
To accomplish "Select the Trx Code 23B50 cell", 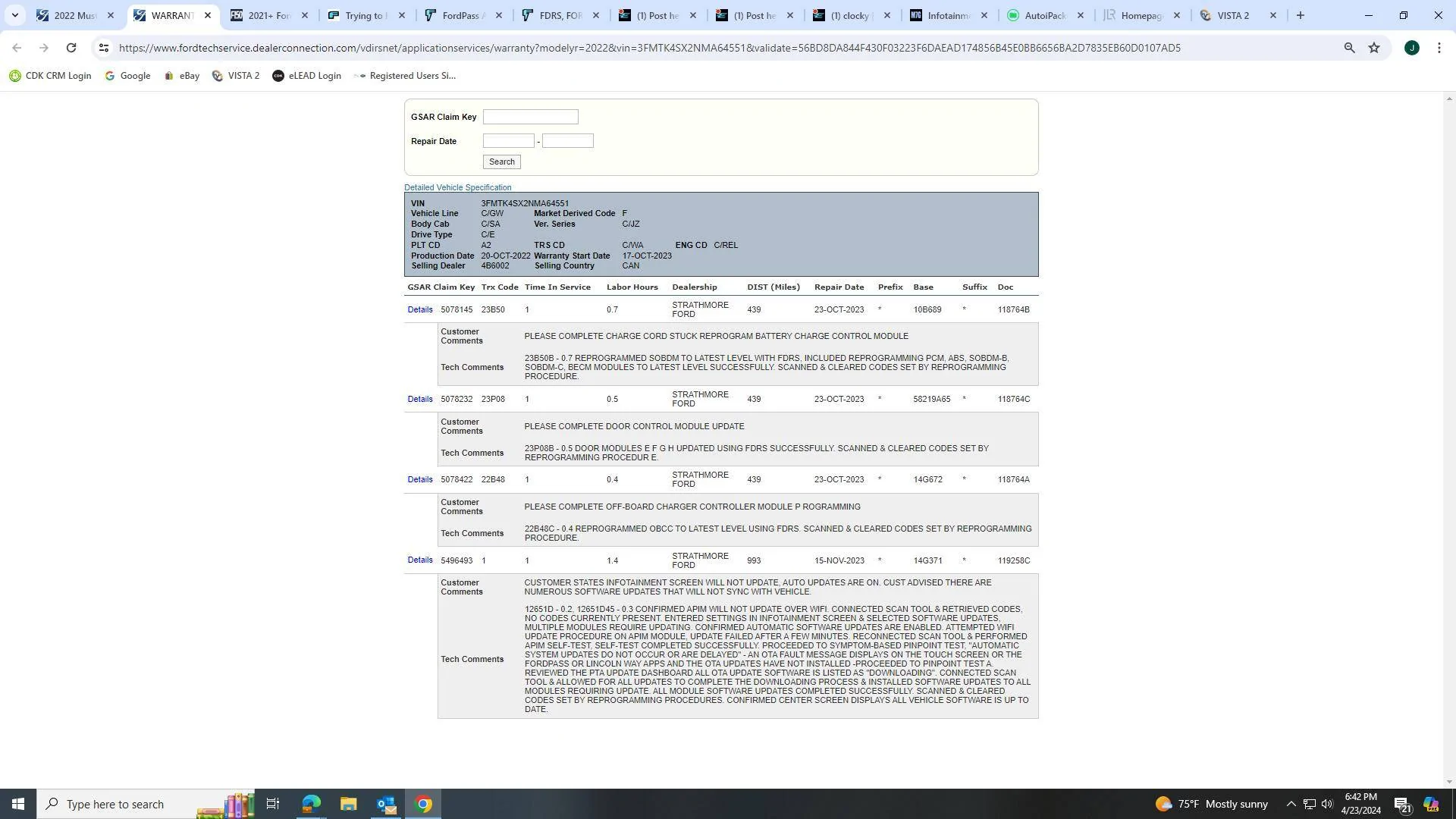I will tap(492, 309).
